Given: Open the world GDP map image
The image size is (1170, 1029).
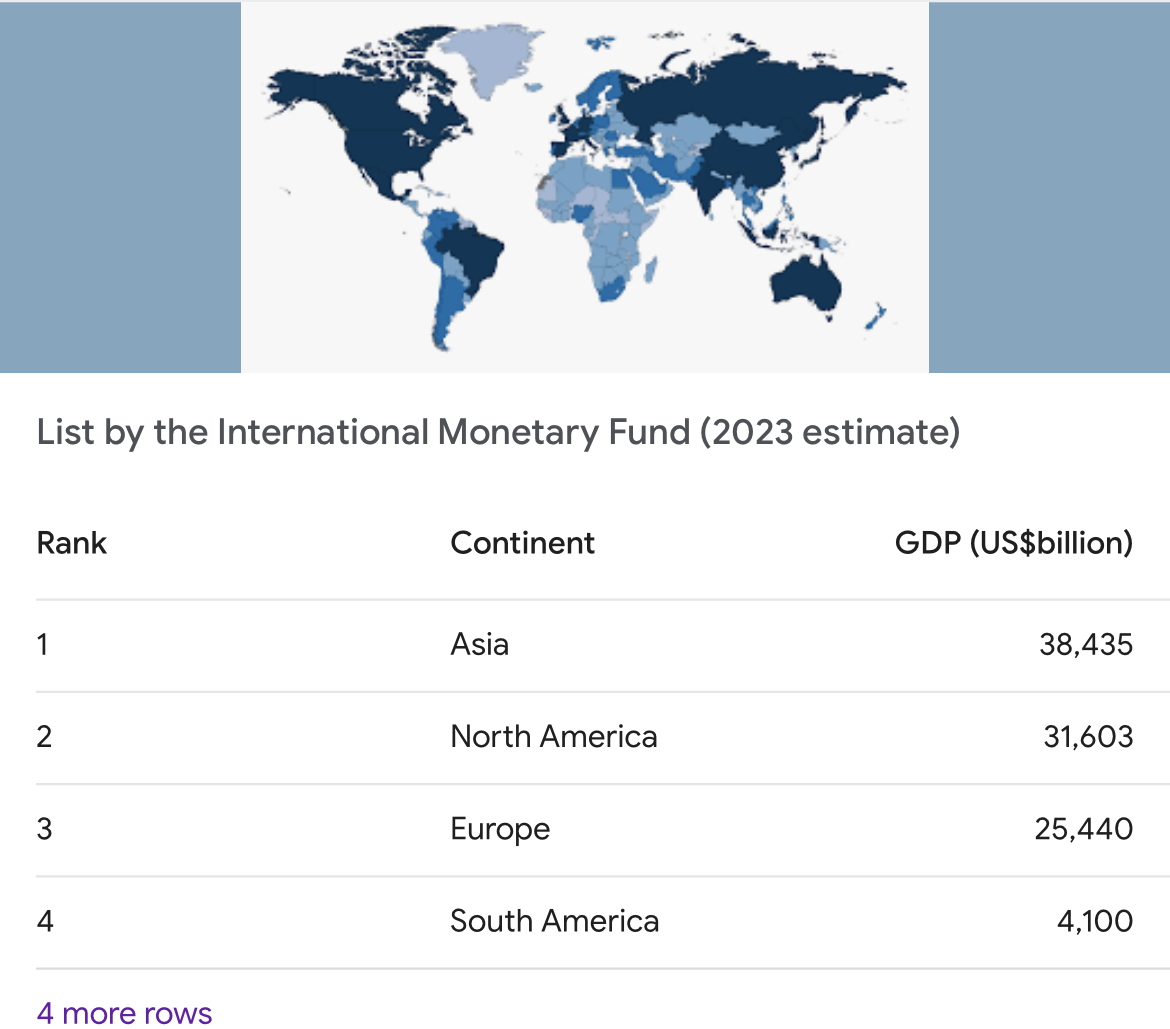Looking at the screenshot, I should (x=584, y=187).
